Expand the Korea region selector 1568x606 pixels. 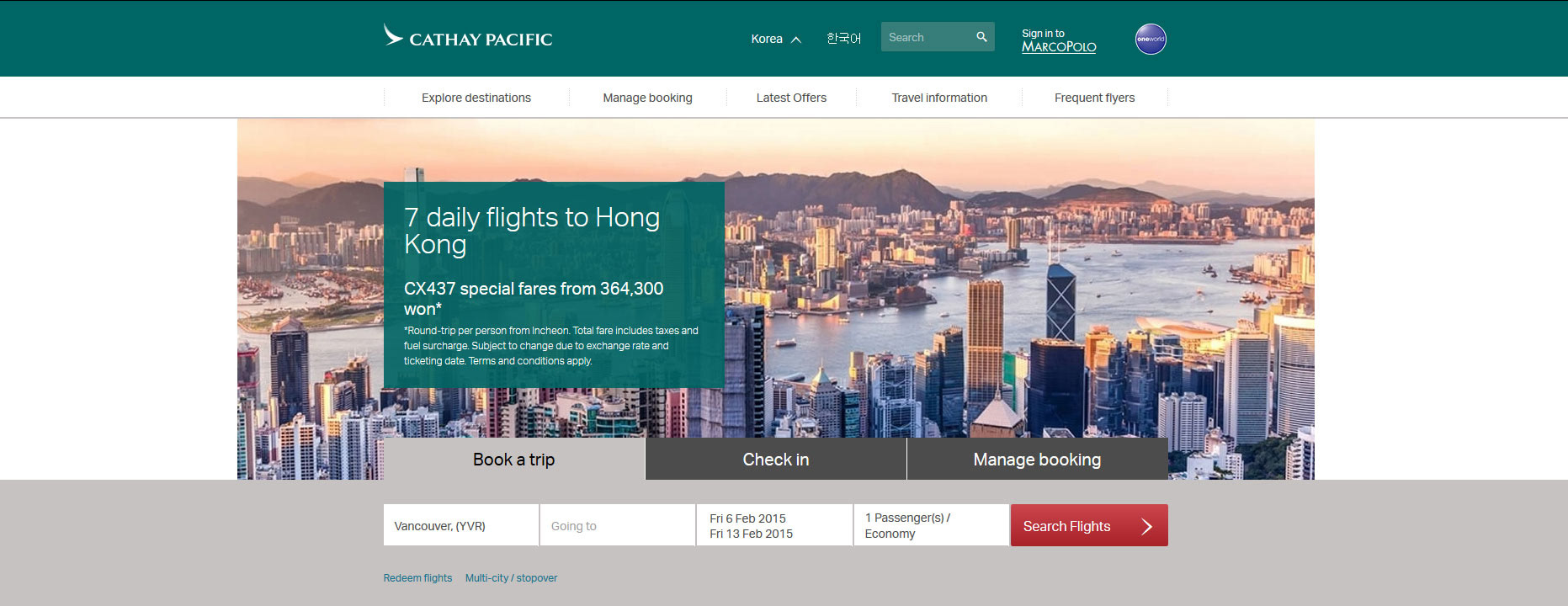[776, 39]
